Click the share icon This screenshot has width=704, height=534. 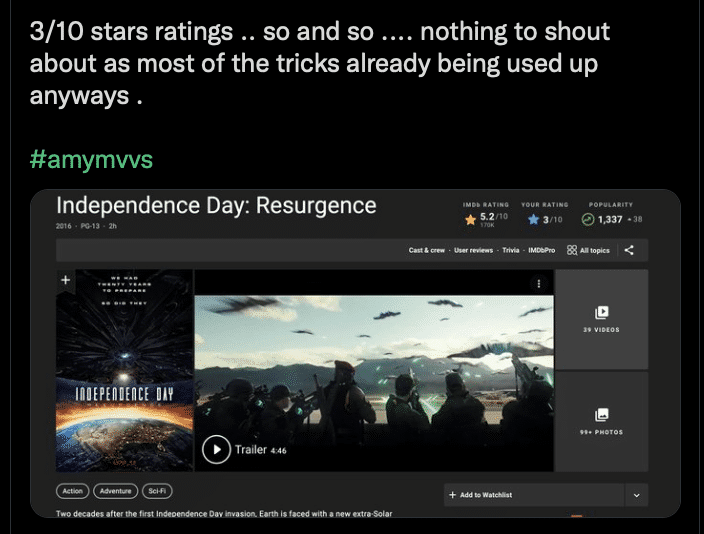629,250
